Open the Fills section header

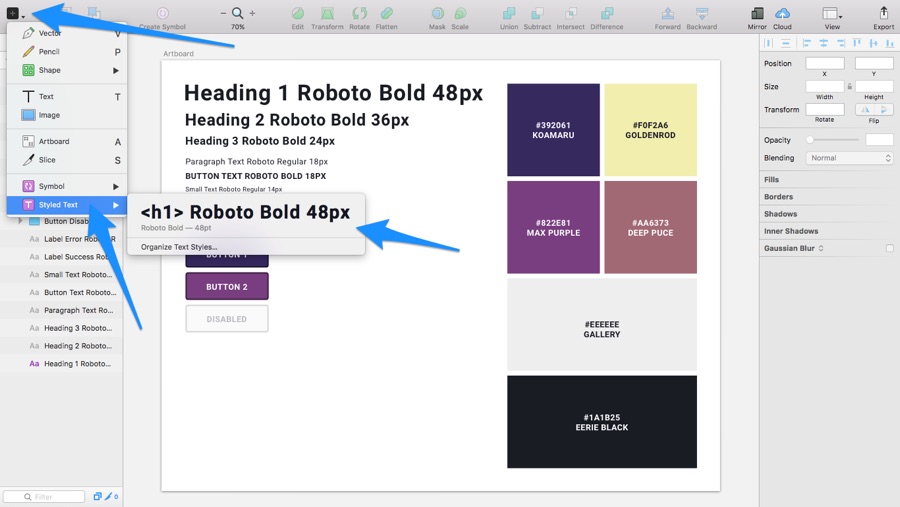[771, 180]
